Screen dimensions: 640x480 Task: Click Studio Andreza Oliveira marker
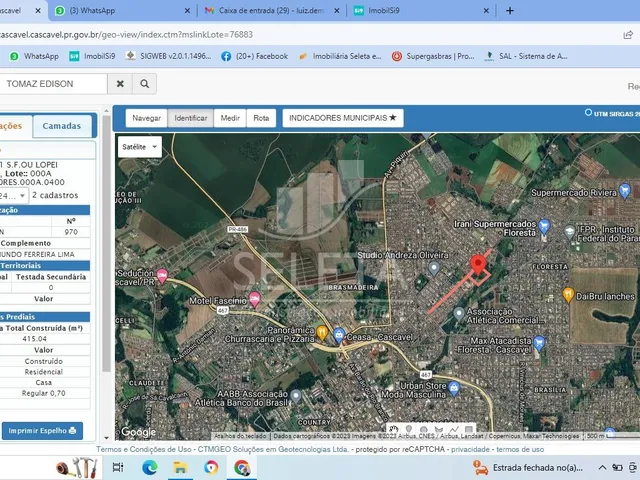[x=434, y=268]
